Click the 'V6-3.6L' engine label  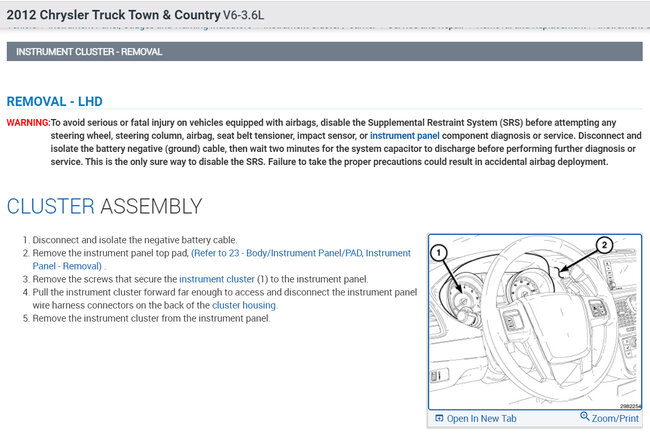243,15
